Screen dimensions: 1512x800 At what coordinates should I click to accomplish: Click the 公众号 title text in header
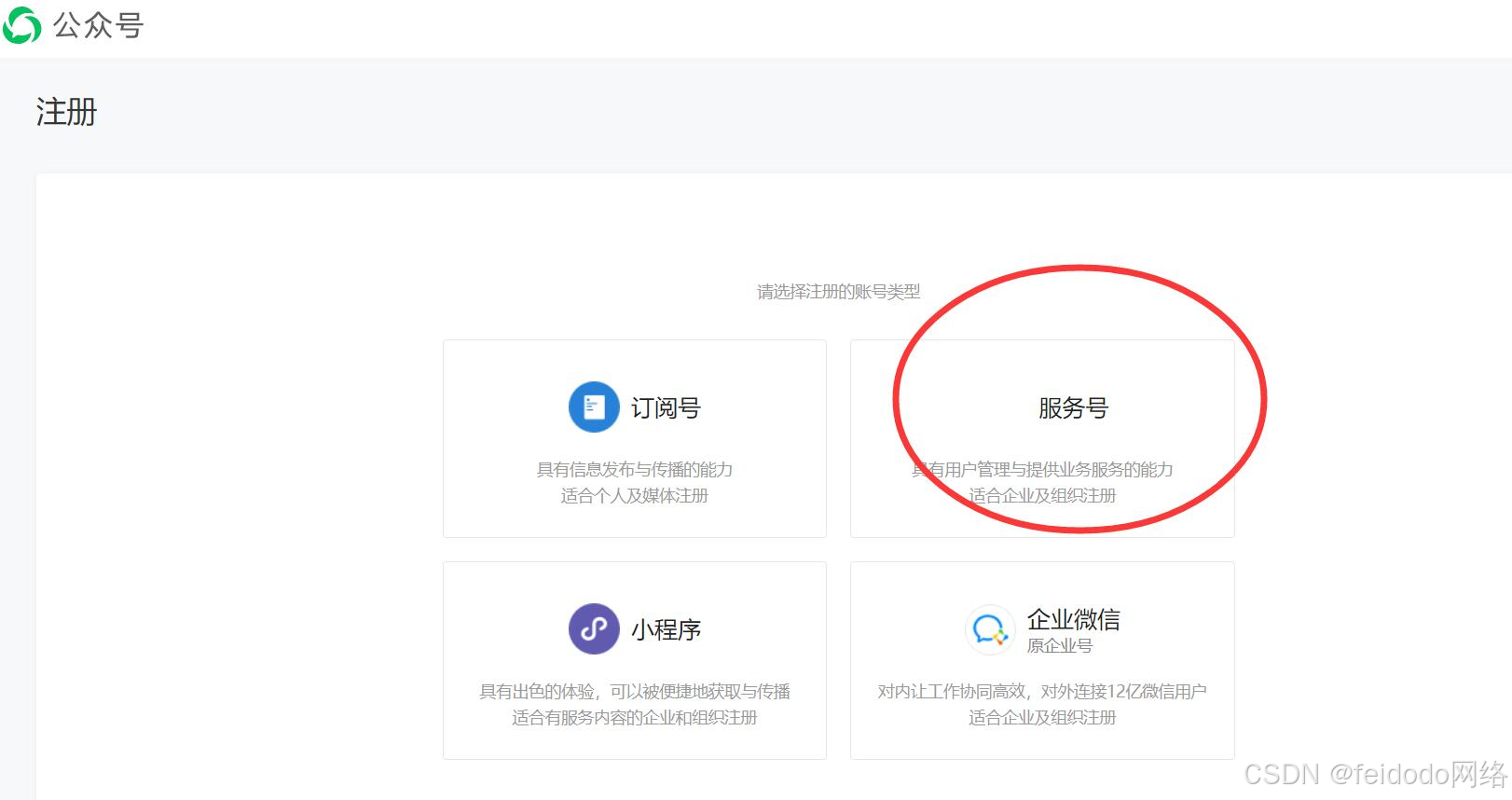pyautogui.click(x=98, y=25)
